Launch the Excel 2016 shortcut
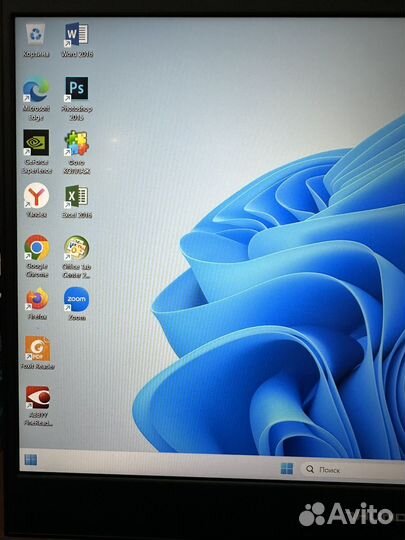Viewport: 405px width, 540px height. pyautogui.click(x=76, y=201)
